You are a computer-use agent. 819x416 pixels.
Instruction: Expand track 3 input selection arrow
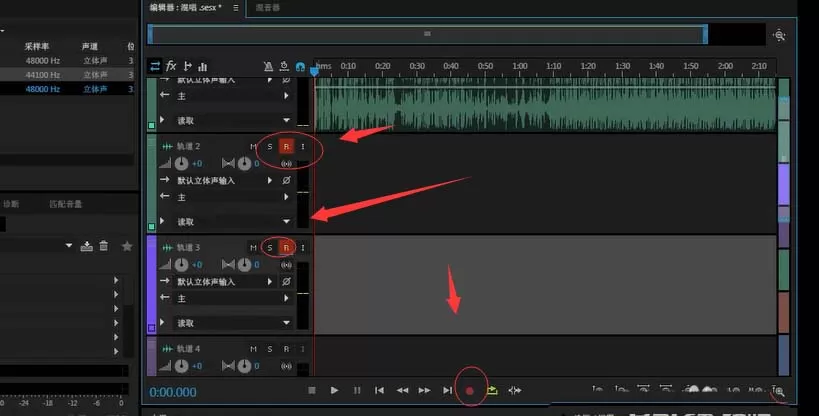pos(270,282)
